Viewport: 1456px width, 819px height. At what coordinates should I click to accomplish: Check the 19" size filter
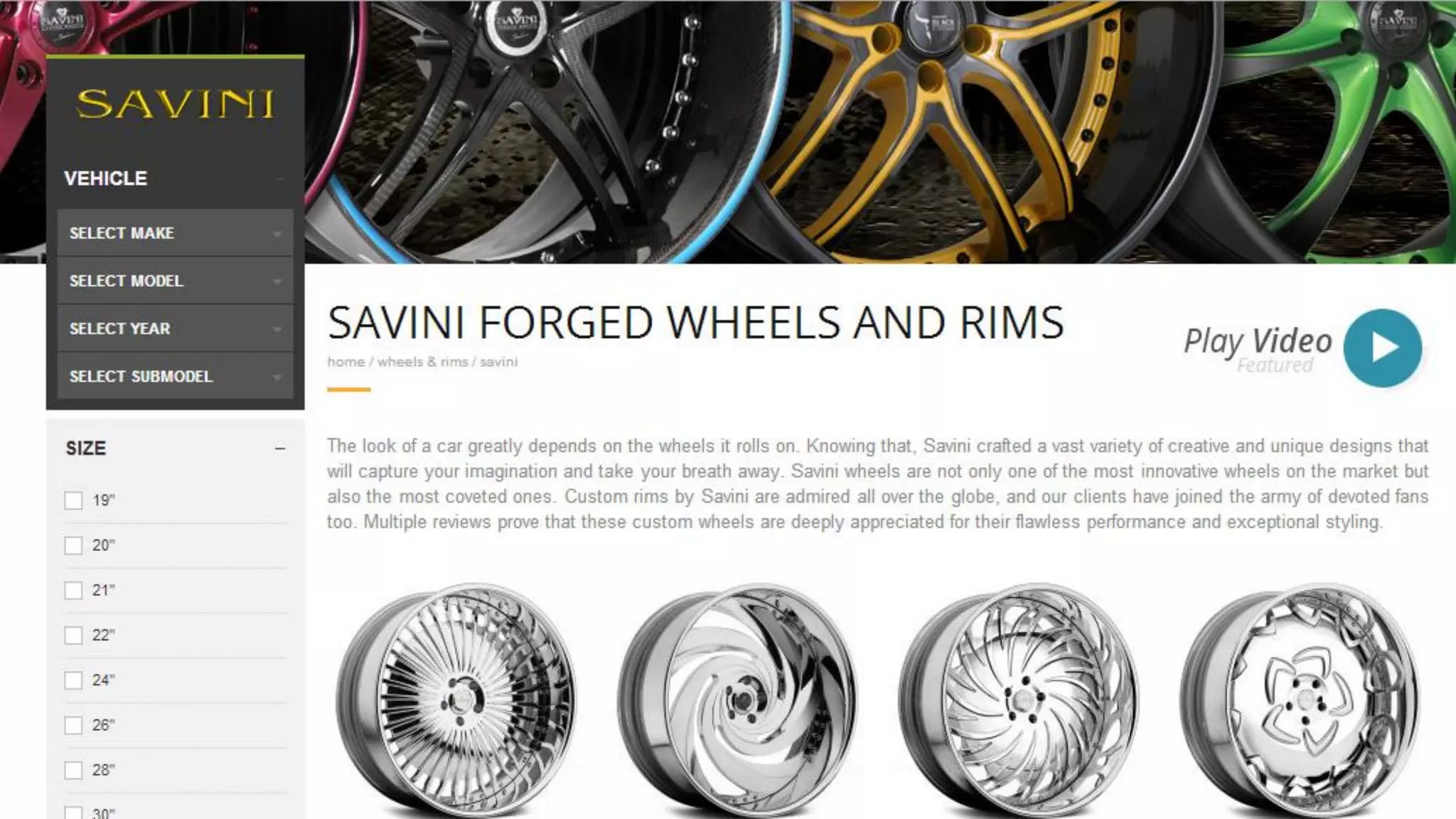click(x=73, y=500)
